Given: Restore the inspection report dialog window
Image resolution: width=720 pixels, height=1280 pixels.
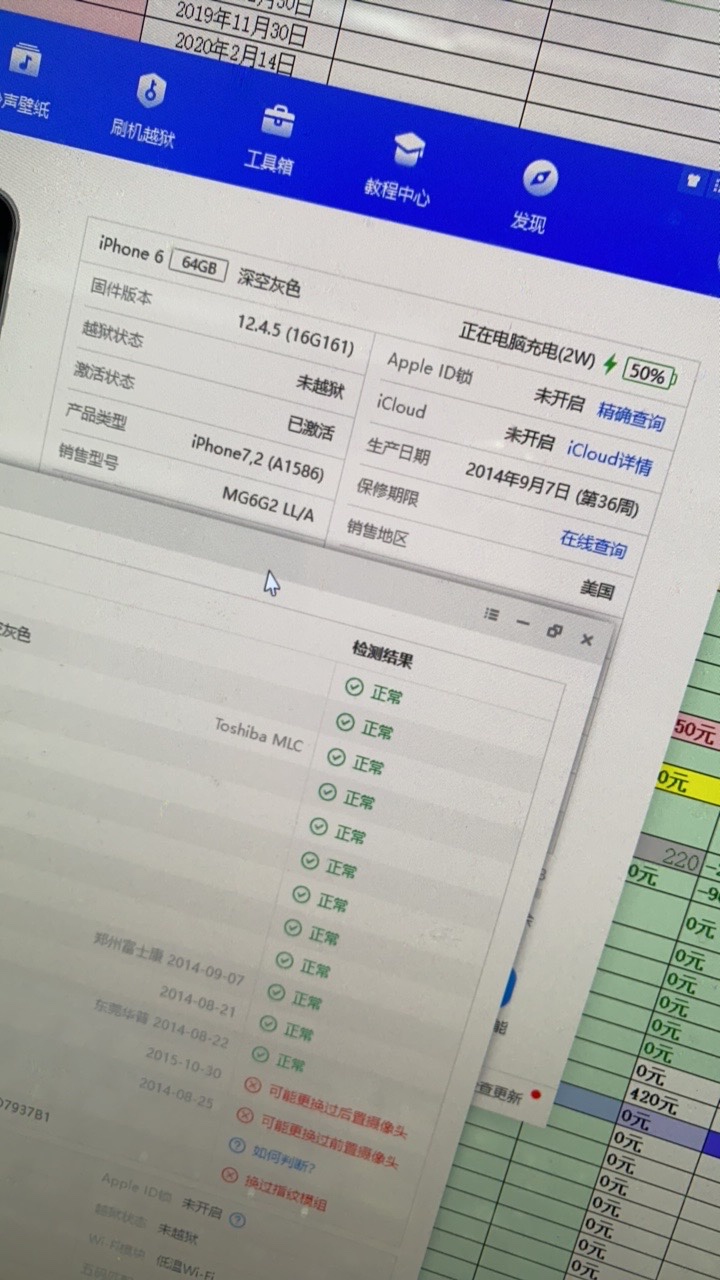Looking at the screenshot, I should point(554,631).
